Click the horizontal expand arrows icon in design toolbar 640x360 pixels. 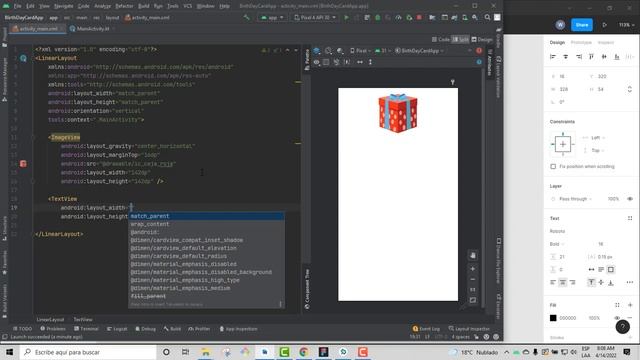360,62
